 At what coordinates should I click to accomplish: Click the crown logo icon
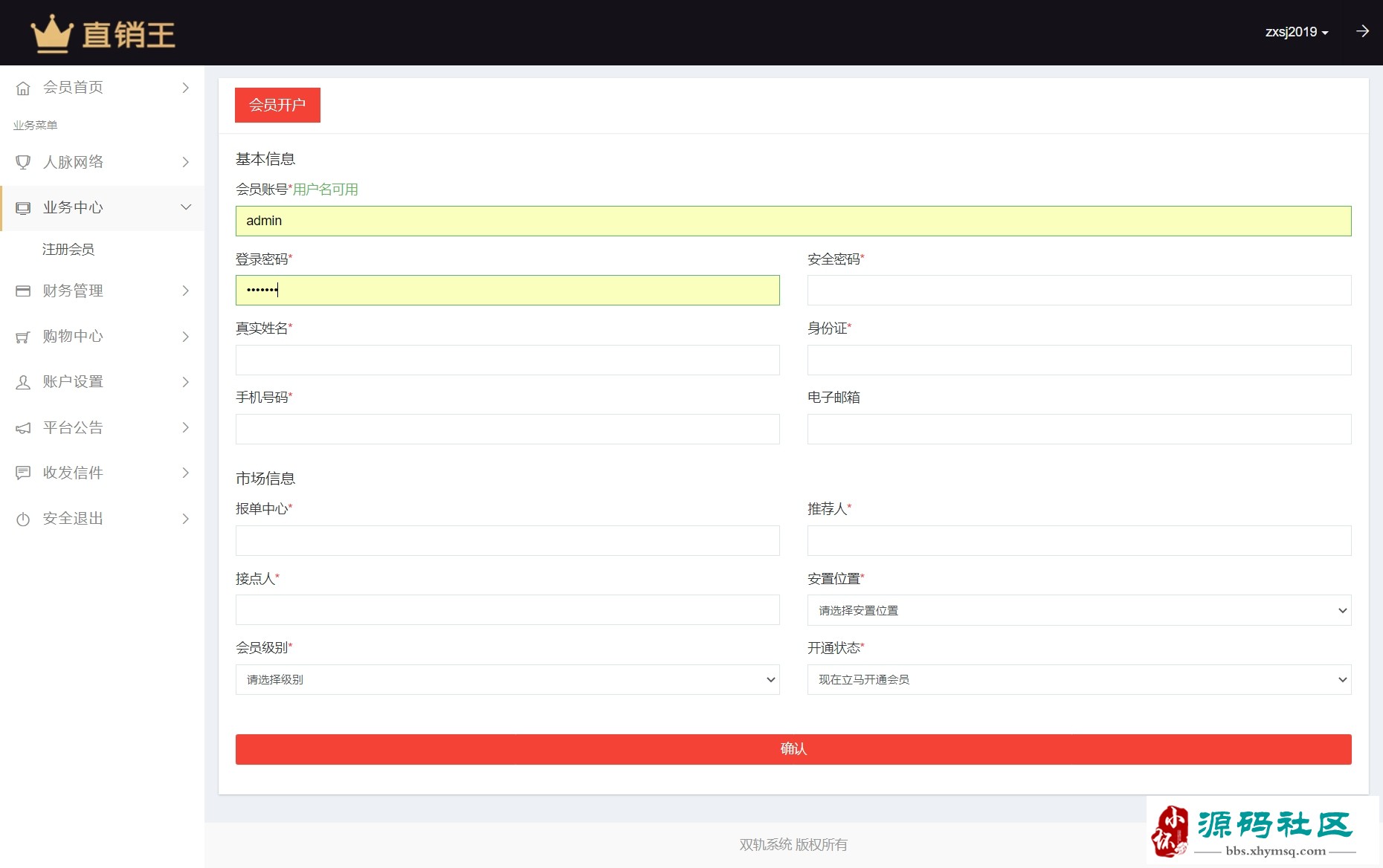(x=51, y=34)
